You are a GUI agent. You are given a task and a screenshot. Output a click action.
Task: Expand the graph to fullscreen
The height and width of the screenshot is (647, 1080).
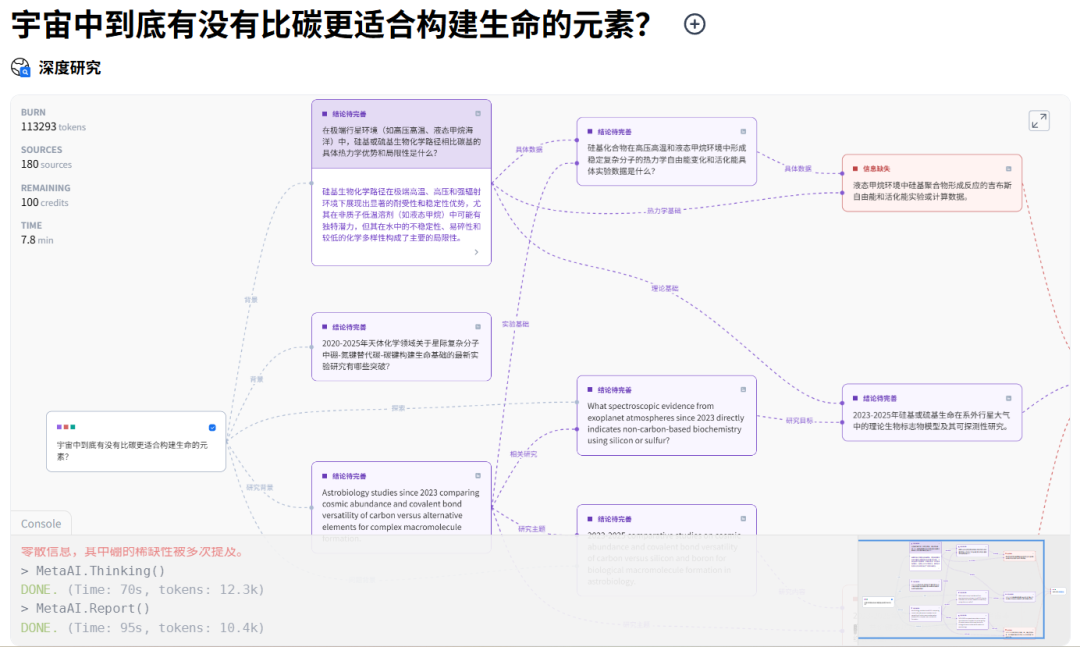[x=1039, y=121]
